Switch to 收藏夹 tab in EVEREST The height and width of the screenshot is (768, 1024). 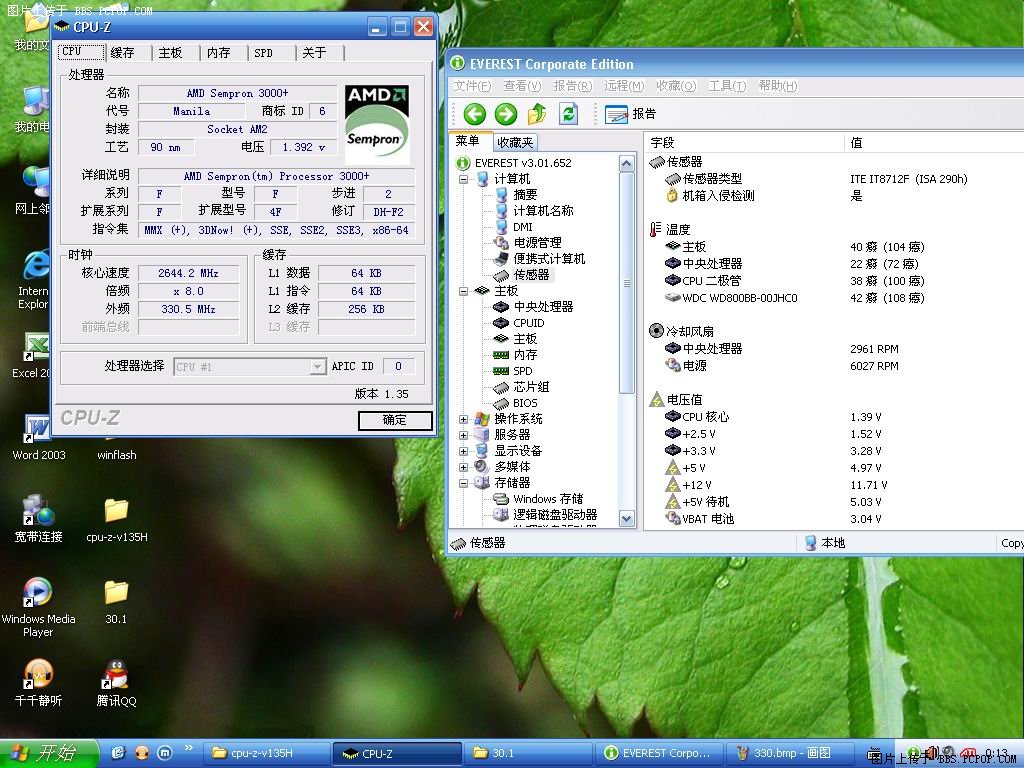tap(515, 142)
